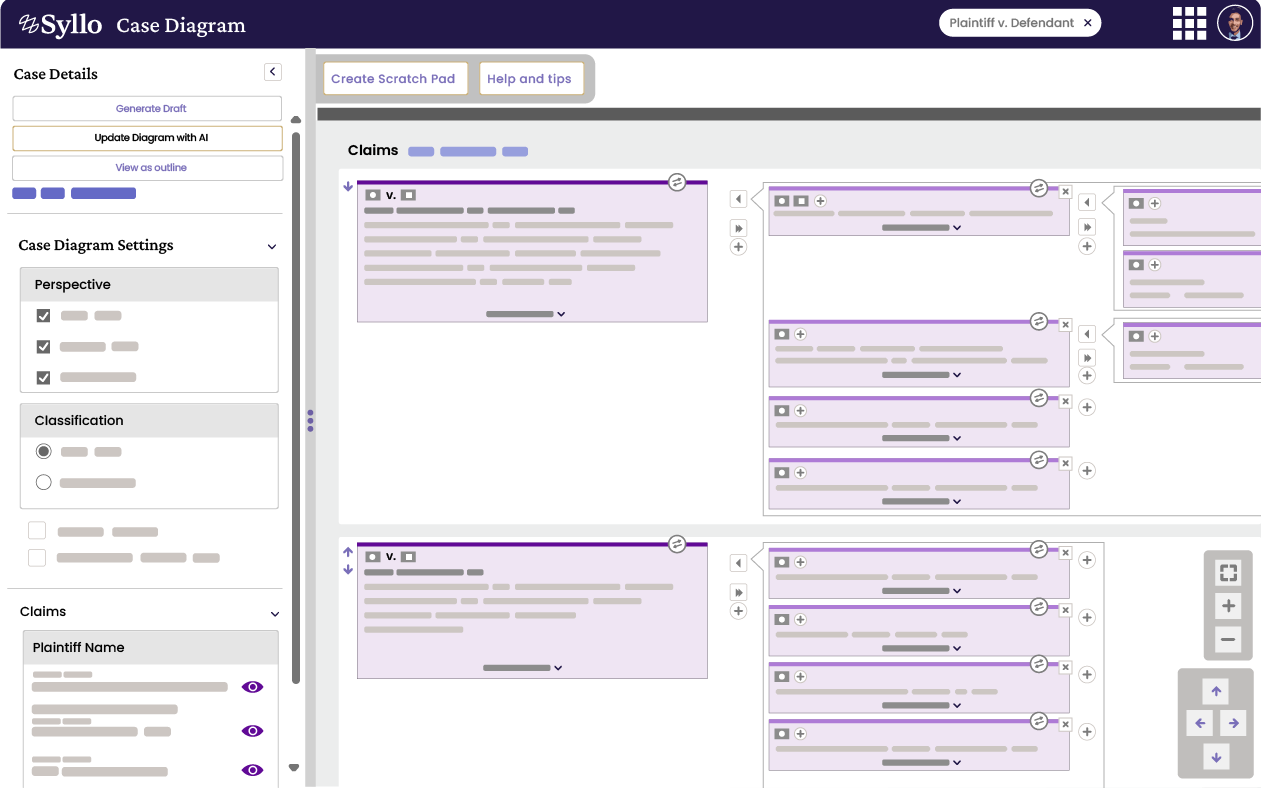1261x788 pixels.
Task: Collapse first claim's children with left triangle
Action: click(x=738, y=199)
